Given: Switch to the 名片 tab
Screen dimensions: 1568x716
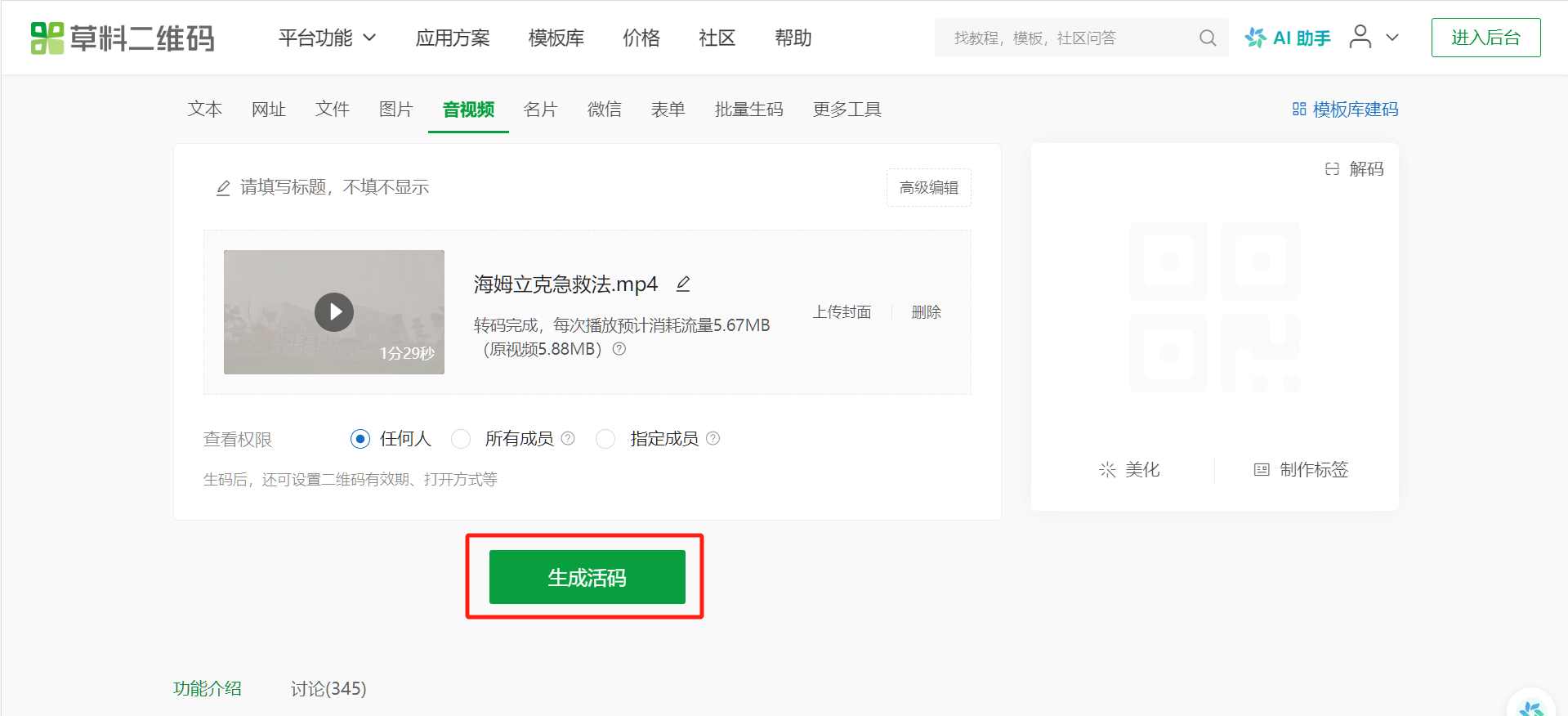Looking at the screenshot, I should point(540,109).
